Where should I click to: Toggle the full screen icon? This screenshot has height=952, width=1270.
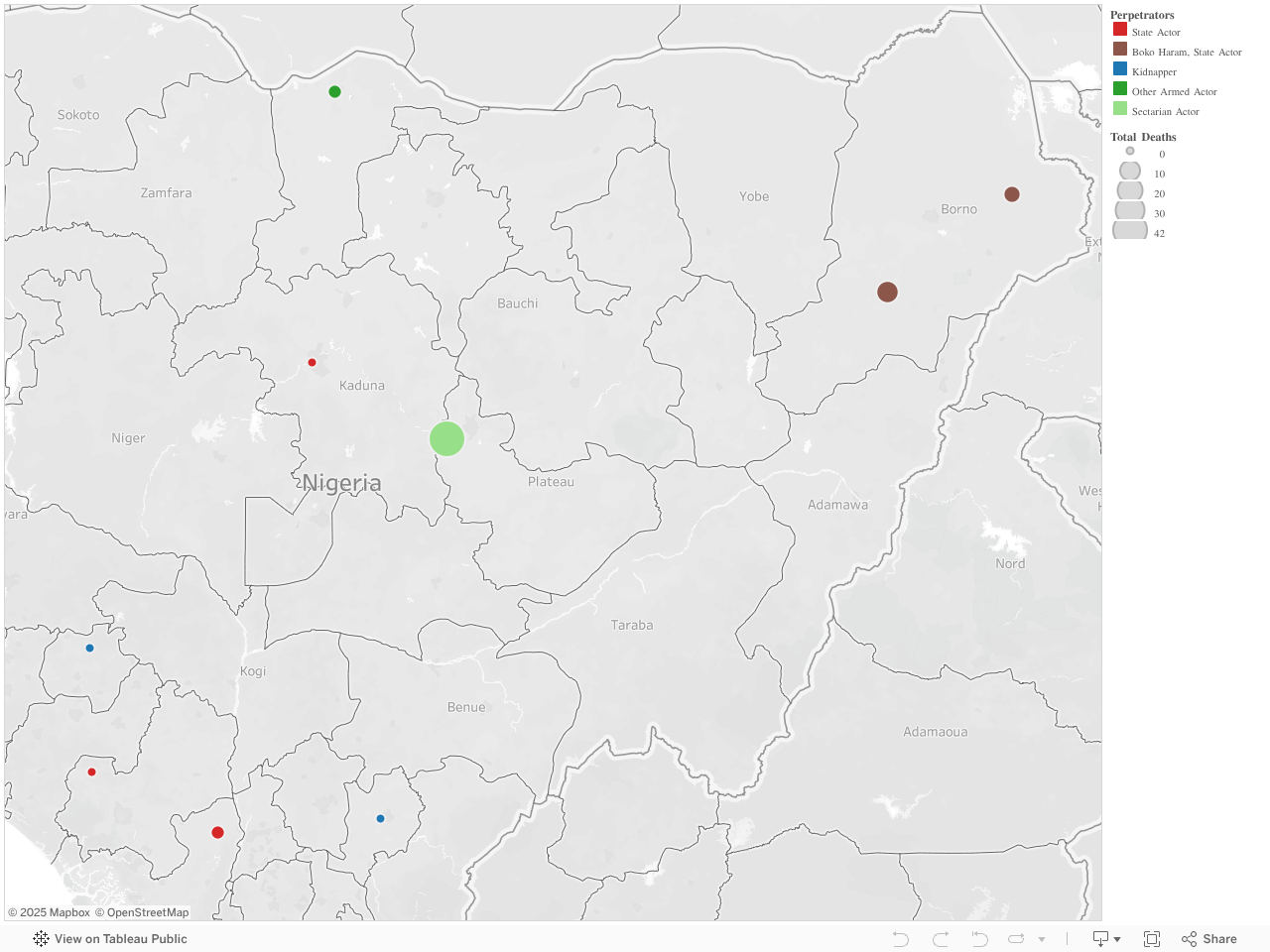pyautogui.click(x=1151, y=938)
